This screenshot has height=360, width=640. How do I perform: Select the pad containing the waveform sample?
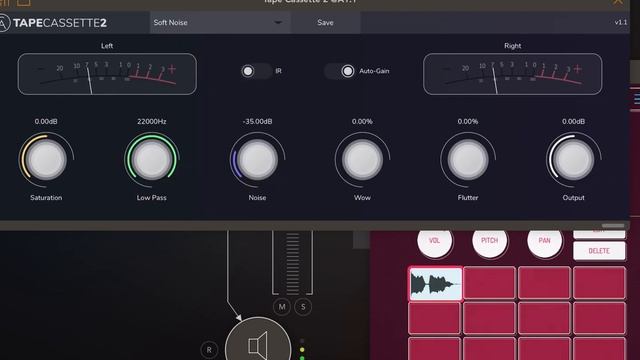click(435, 283)
